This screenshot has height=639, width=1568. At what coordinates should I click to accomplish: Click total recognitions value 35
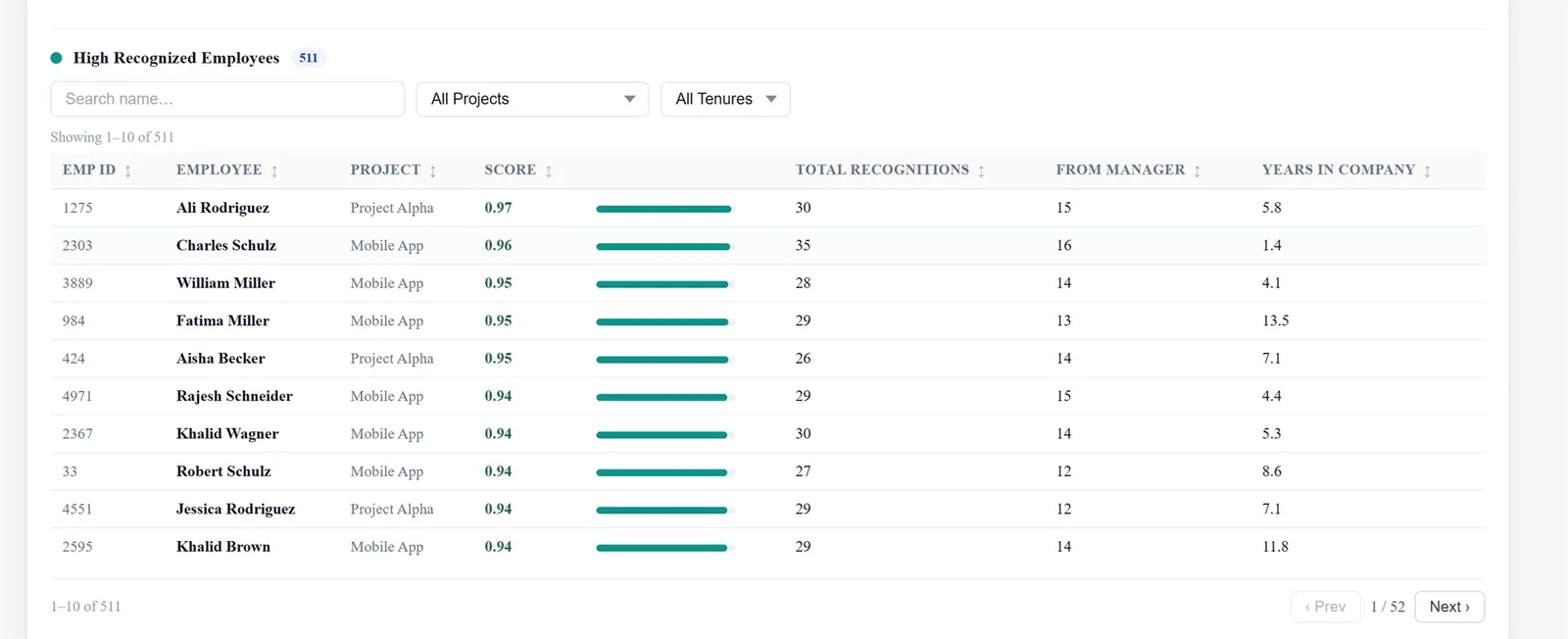pos(804,245)
